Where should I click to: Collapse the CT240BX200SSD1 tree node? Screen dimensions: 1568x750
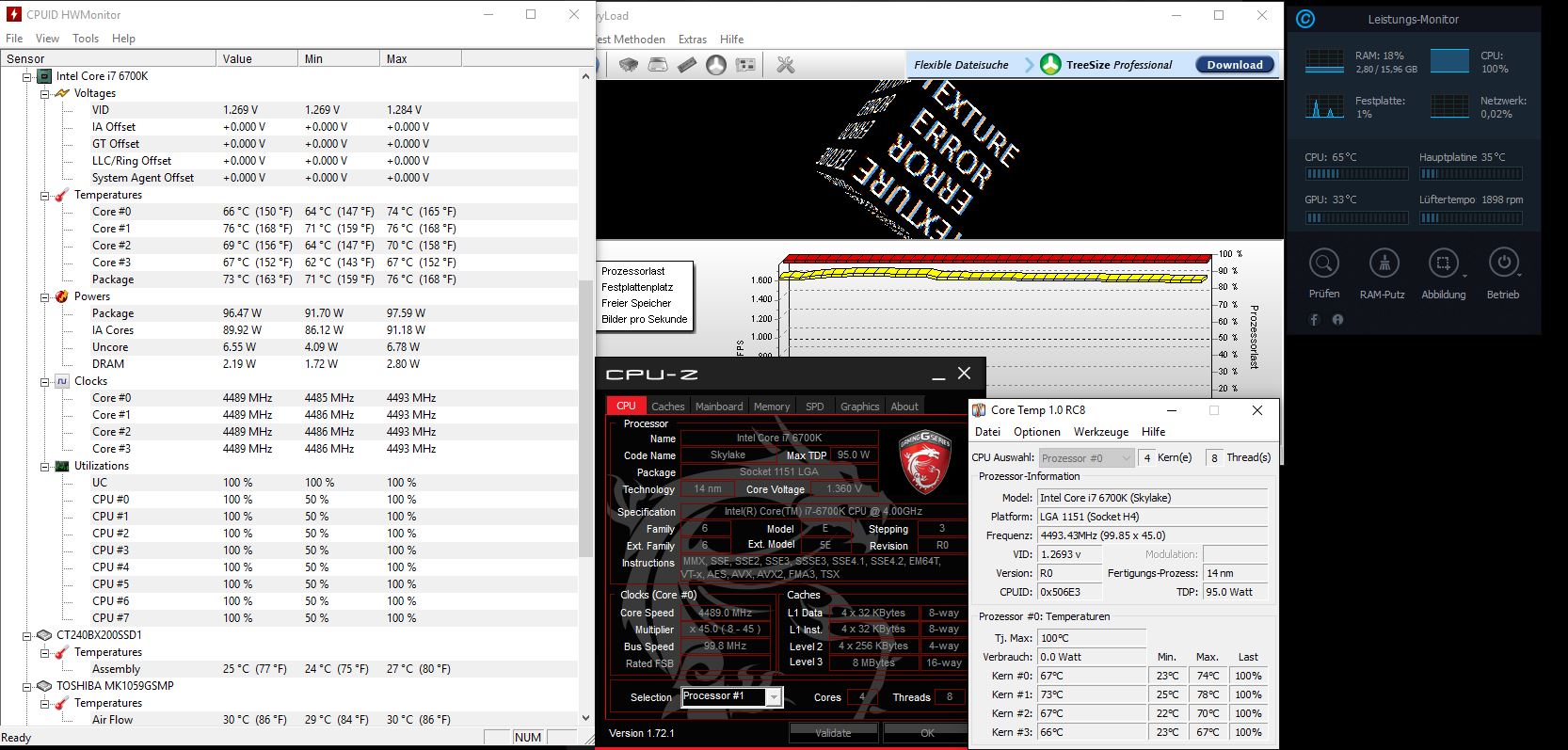[x=27, y=635]
